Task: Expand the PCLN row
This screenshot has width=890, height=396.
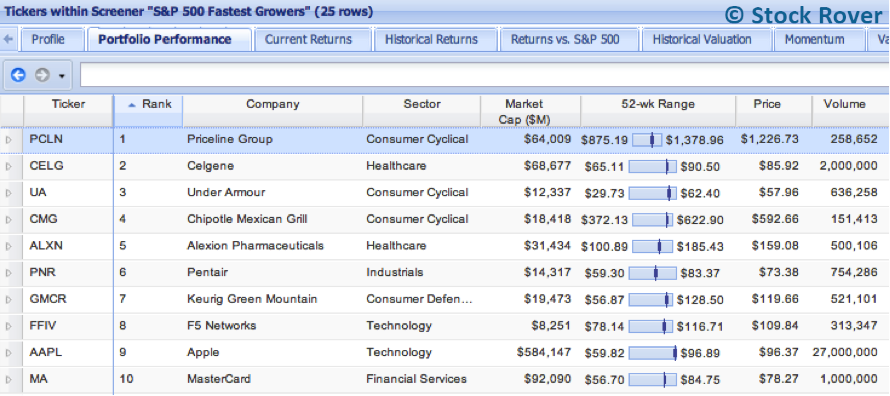Action: pyautogui.click(x=9, y=140)
